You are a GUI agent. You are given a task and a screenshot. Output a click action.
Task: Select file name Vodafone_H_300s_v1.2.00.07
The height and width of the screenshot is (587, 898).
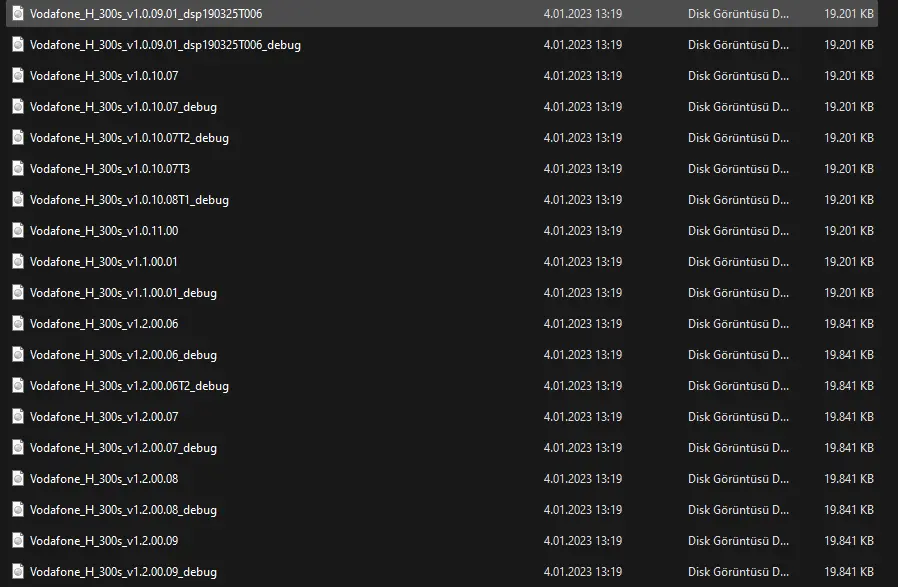(x=104, y=416)
